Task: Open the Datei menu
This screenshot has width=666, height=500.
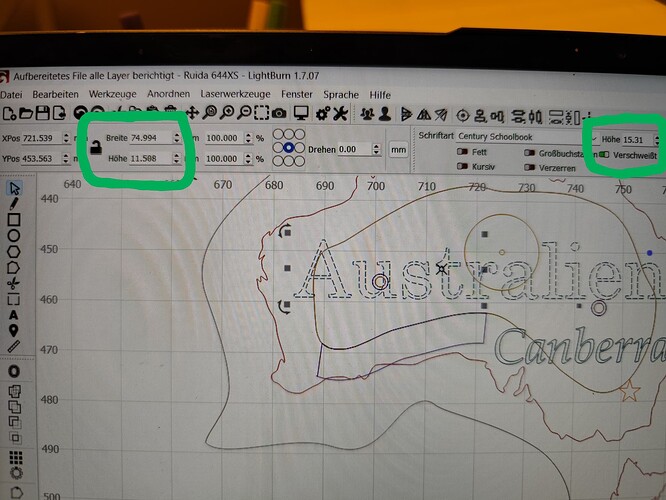Action: (11, 94)
